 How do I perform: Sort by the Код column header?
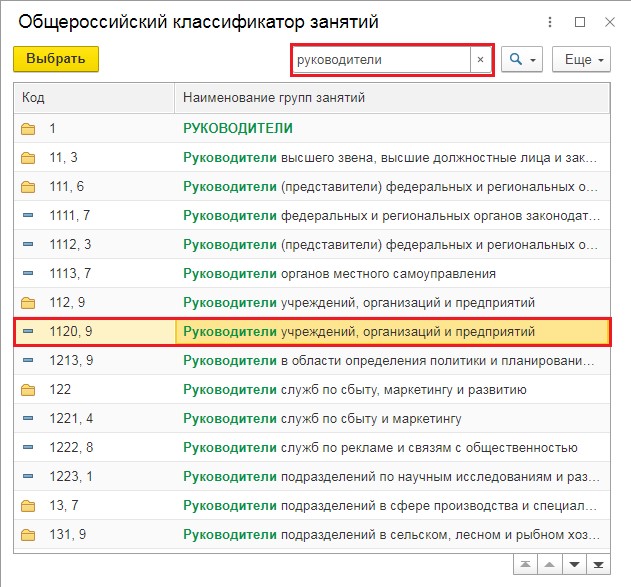tap(90, 98)
